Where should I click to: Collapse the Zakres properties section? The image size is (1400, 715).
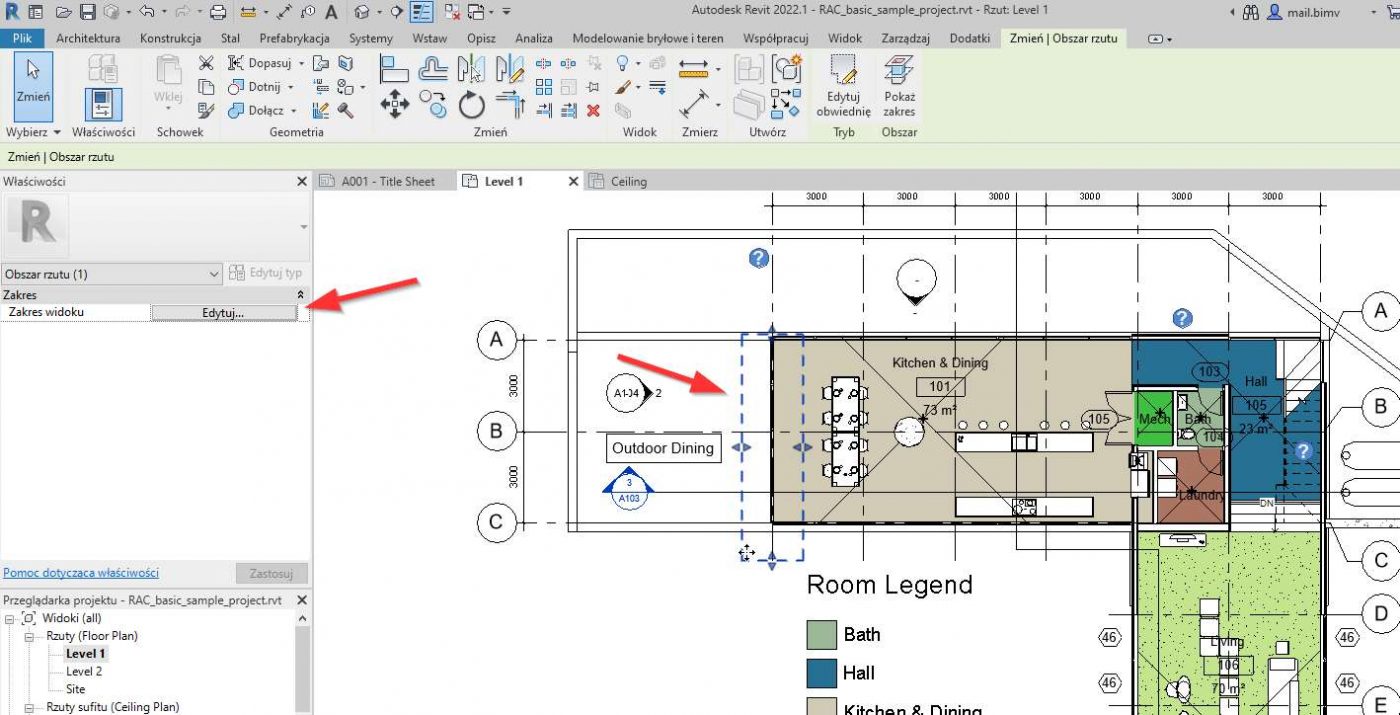pos(301,295)
